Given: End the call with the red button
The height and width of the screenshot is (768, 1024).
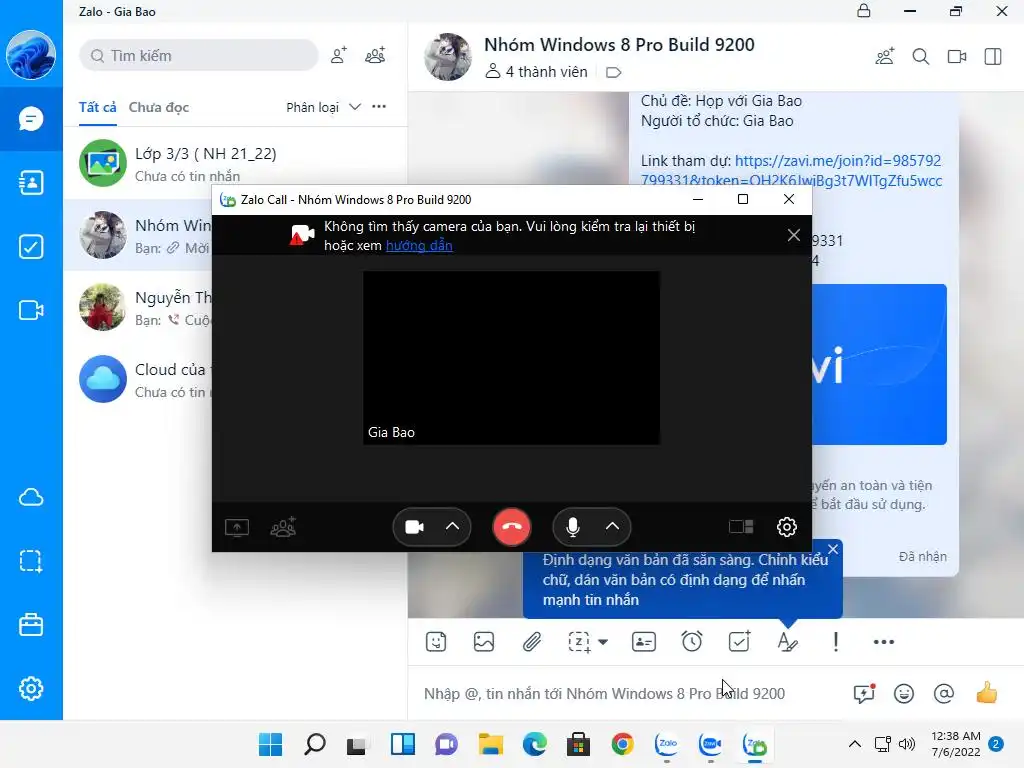Looking at the screenshot, I should [x=511, y=526].
